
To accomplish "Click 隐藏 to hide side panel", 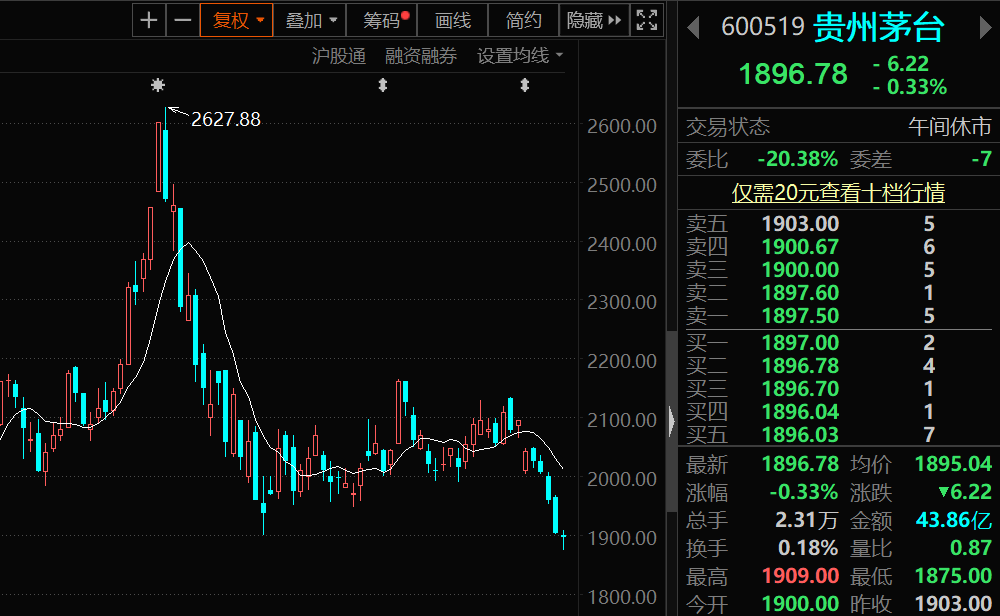I will click(594, 20).
